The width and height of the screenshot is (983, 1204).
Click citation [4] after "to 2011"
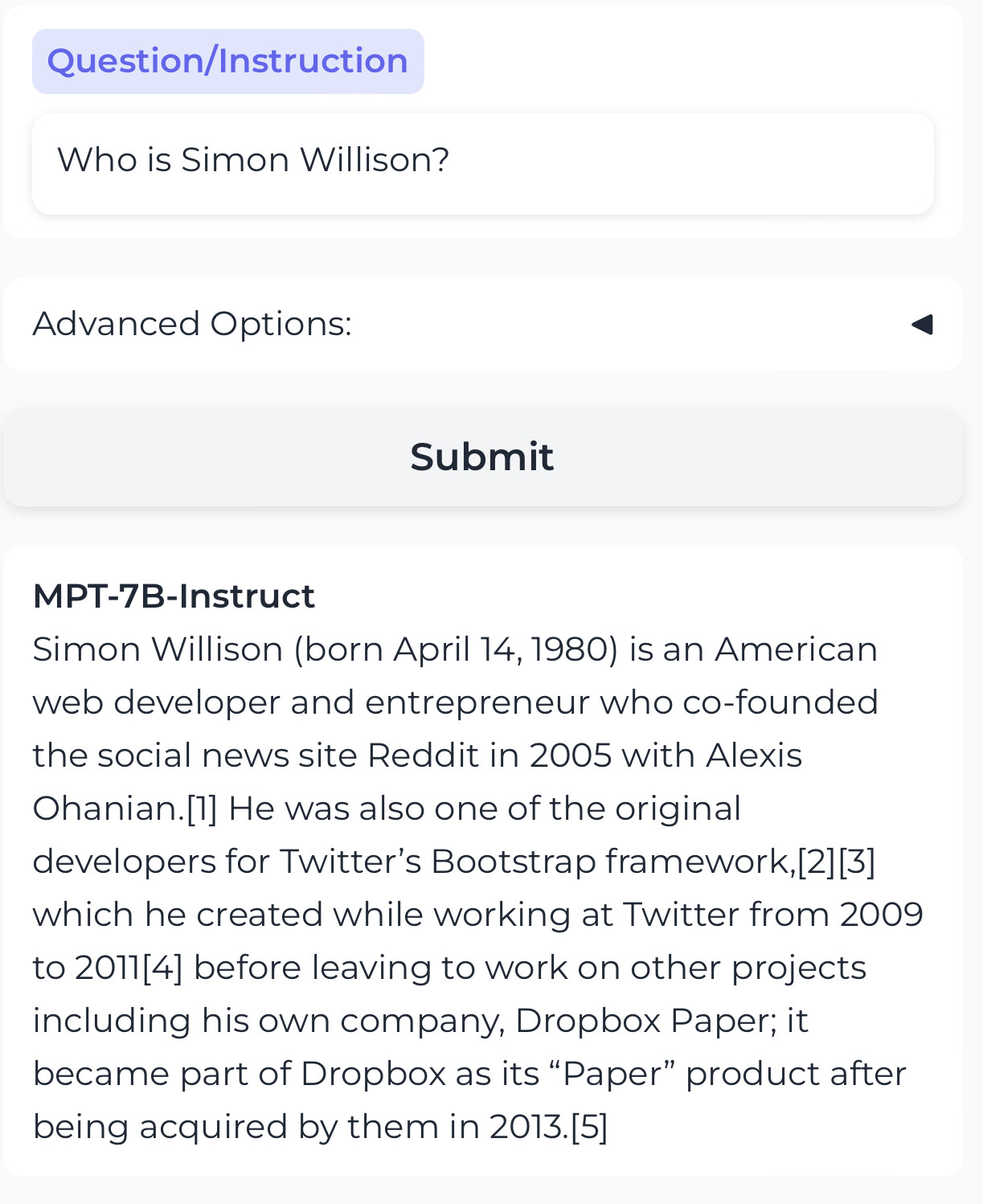click(x=162, y=968)
